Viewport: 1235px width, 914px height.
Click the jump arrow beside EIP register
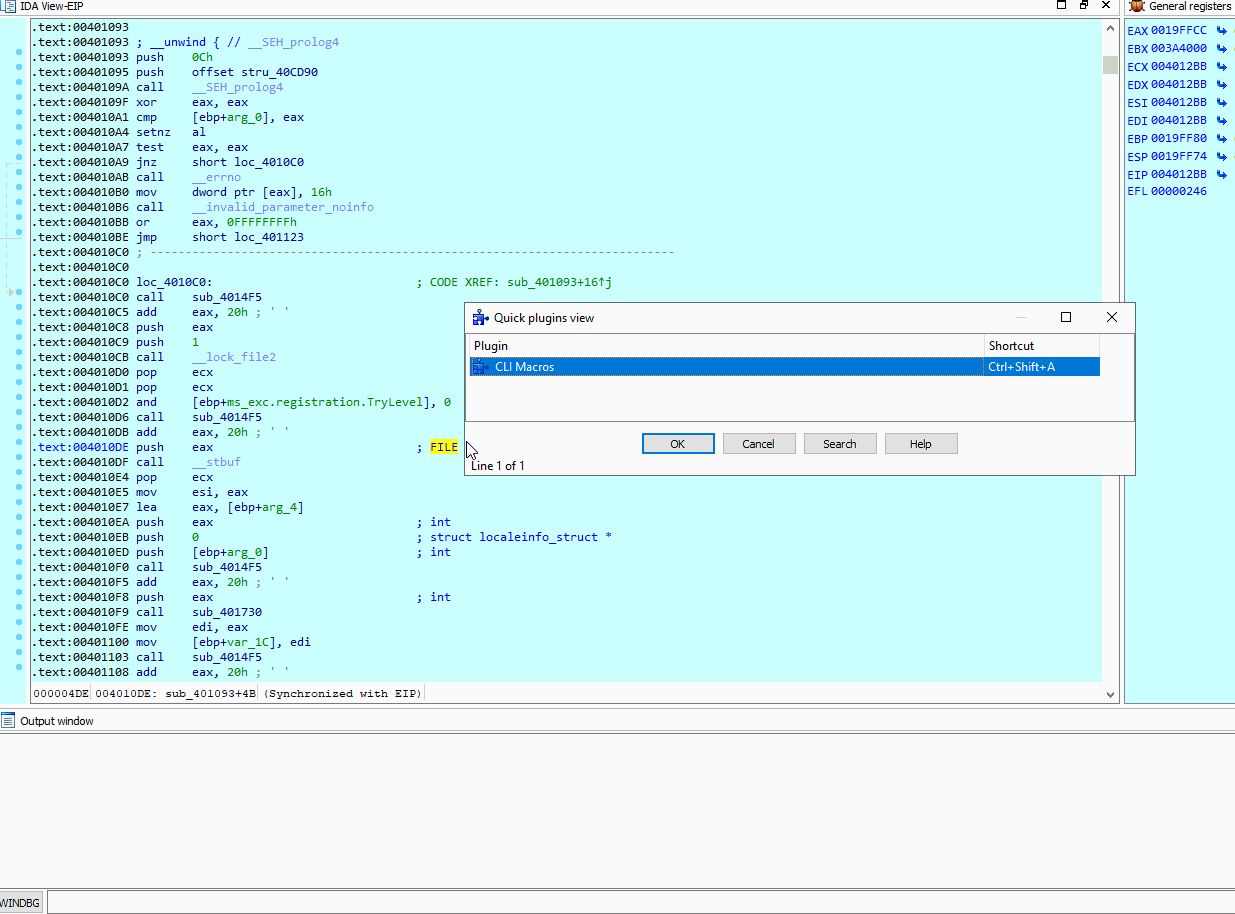coord(1221,175)
